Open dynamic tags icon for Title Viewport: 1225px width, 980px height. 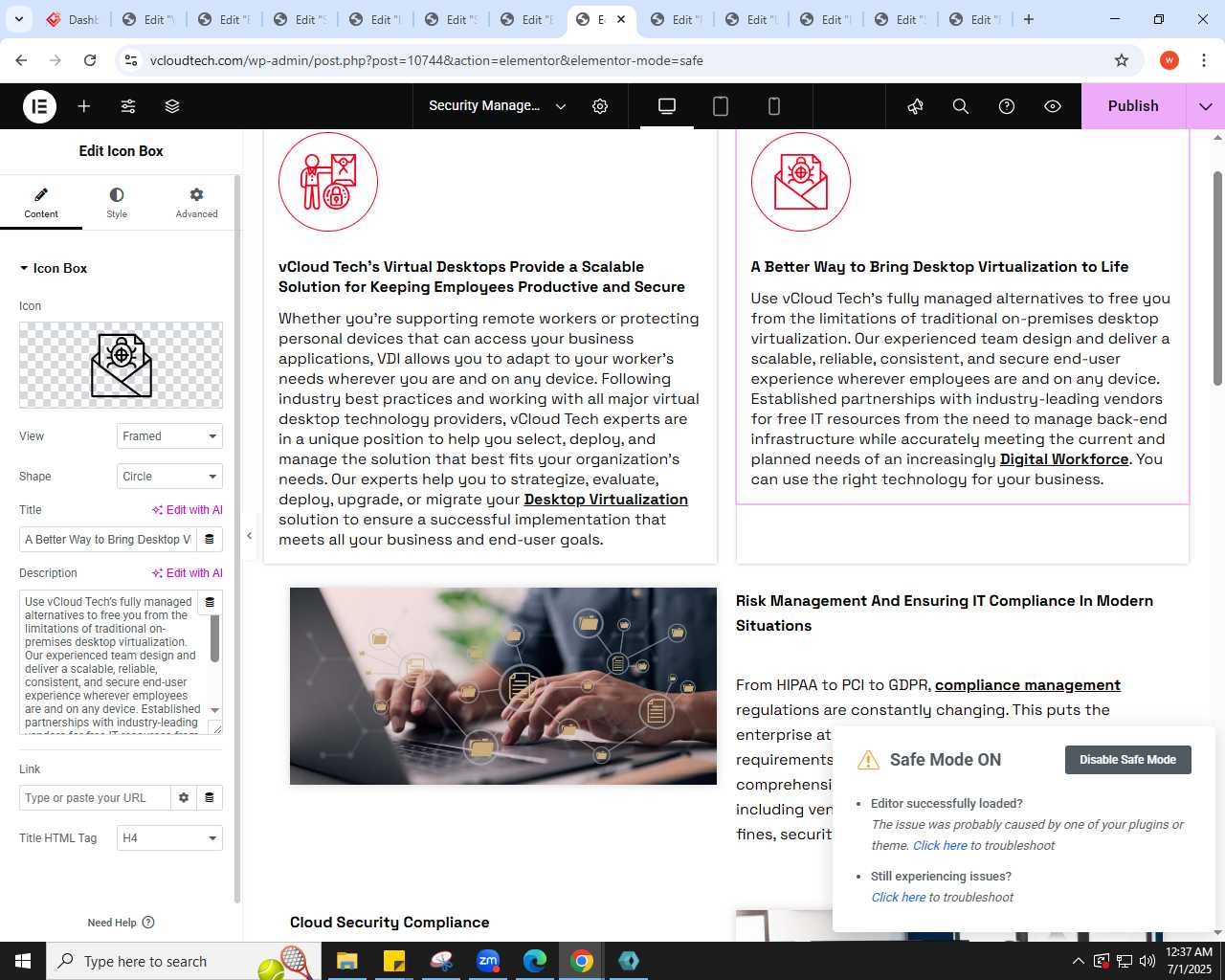[210, 540]
